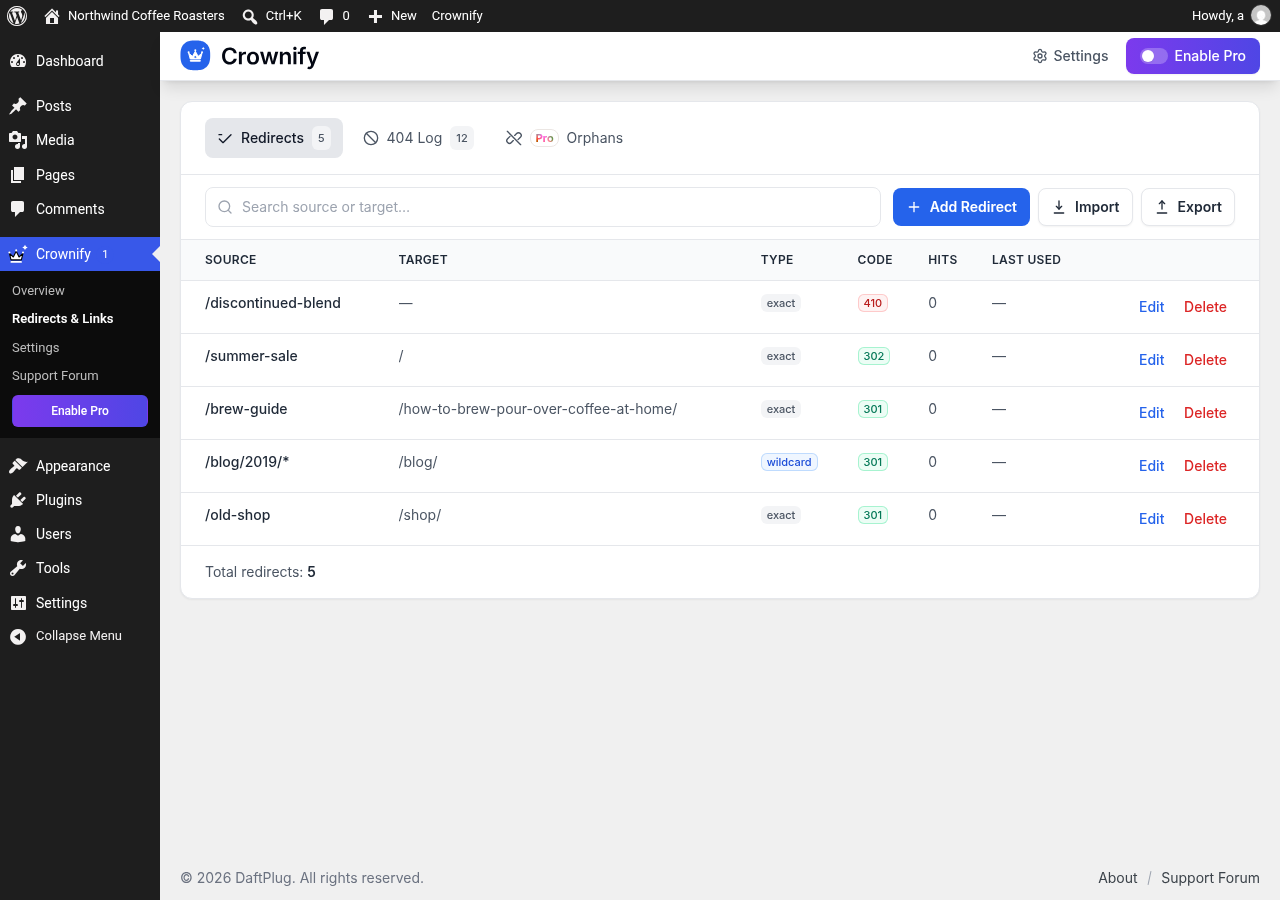Focus the search source or target field
Image resolution: width=1280 pixels, height=900 pixels.
(x=543, y=207)
